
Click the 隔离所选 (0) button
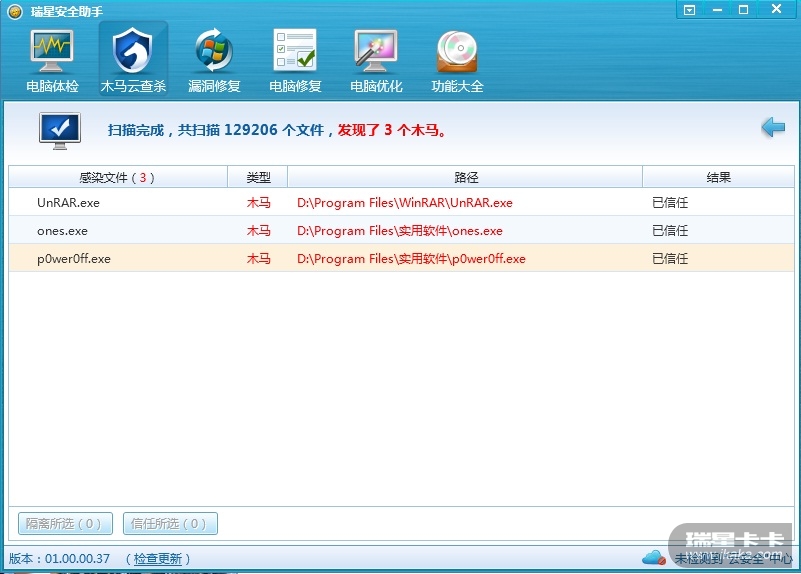(x=65, y=523)
